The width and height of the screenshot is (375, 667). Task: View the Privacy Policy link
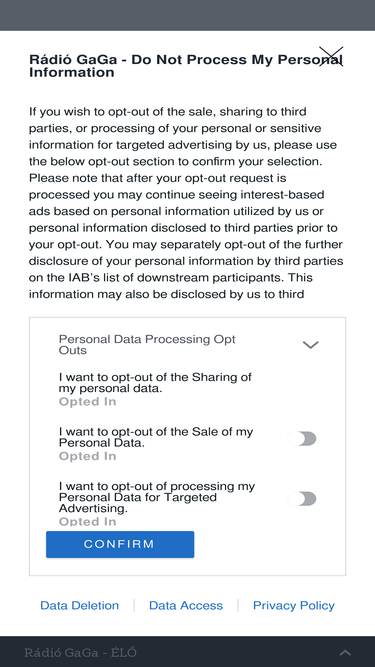(294, 605)
